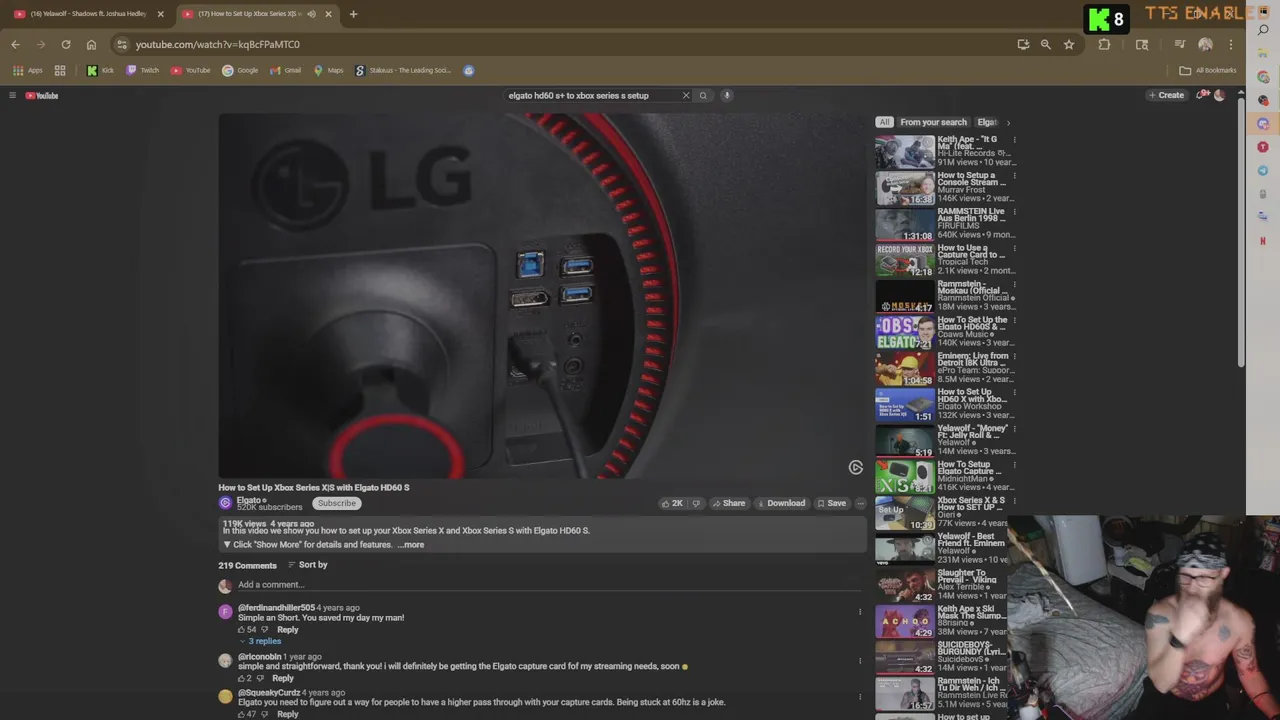Open YouTube notifications bell

[x=1200, y=96]
